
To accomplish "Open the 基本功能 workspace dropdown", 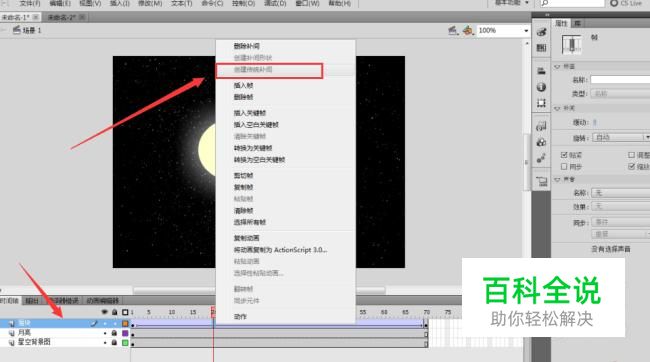I will pos(512,3).
